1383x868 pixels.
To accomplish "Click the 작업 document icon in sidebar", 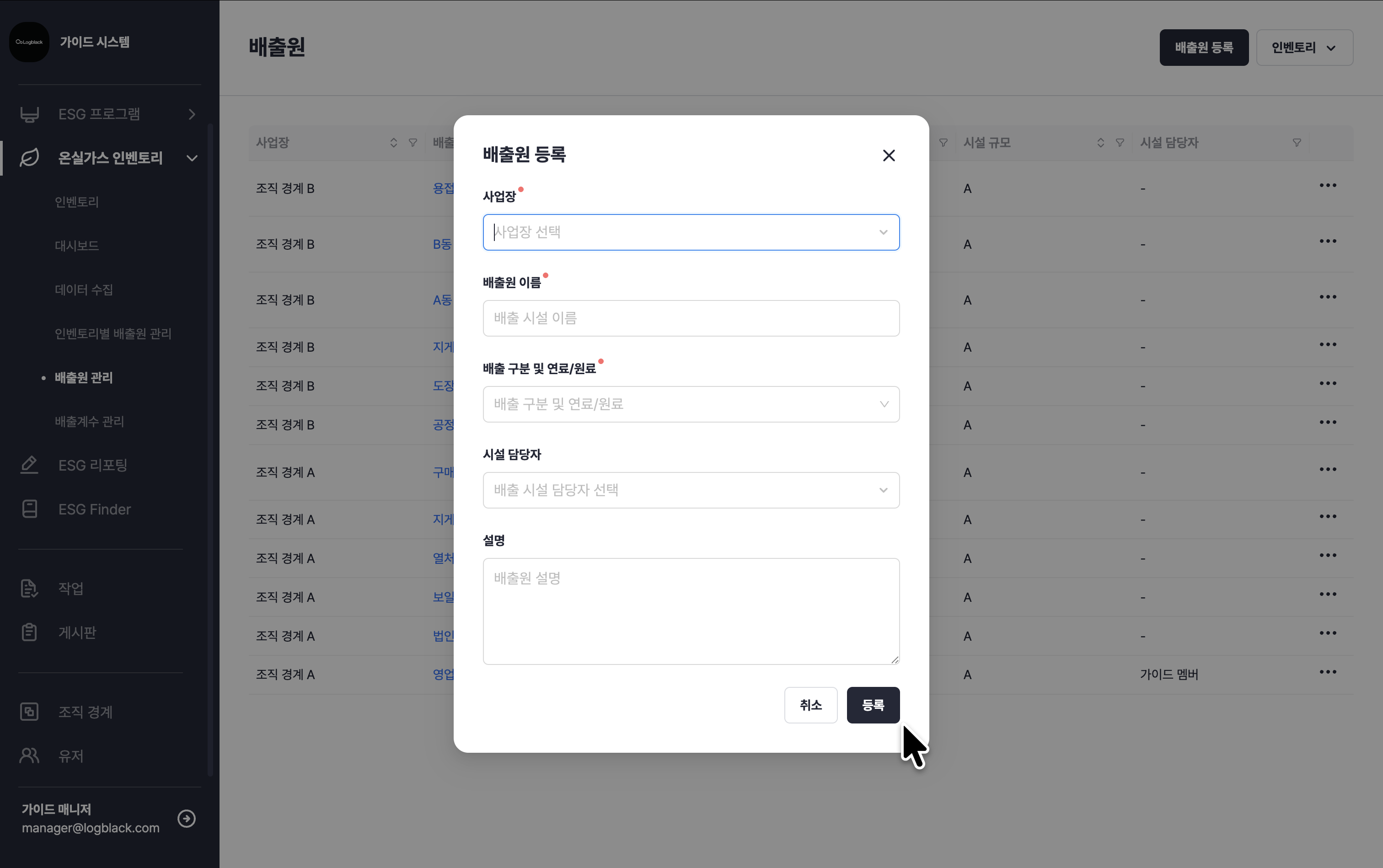I will tap(29, 588).
